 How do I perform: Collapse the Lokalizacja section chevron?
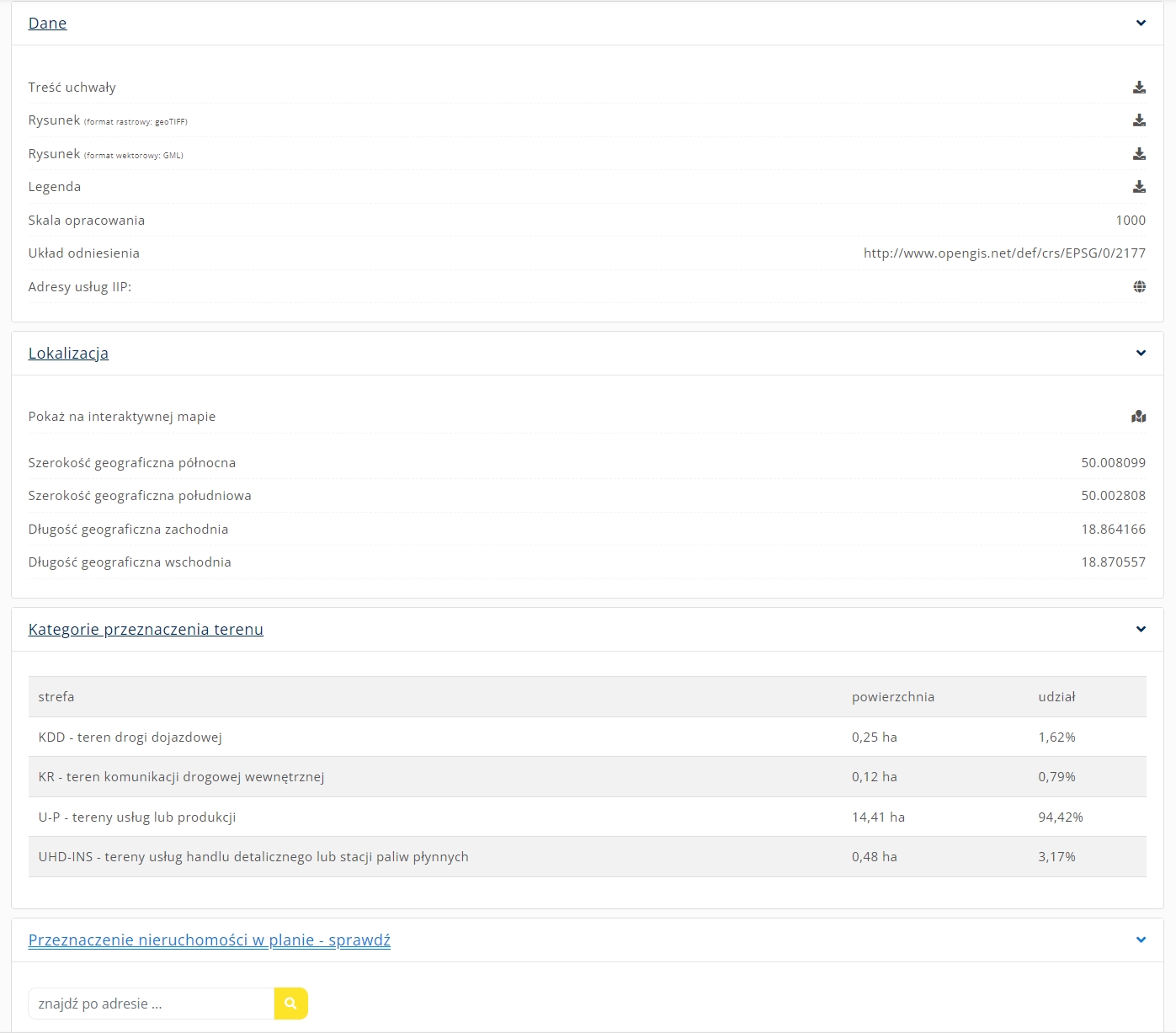[x=1141, y=354]
